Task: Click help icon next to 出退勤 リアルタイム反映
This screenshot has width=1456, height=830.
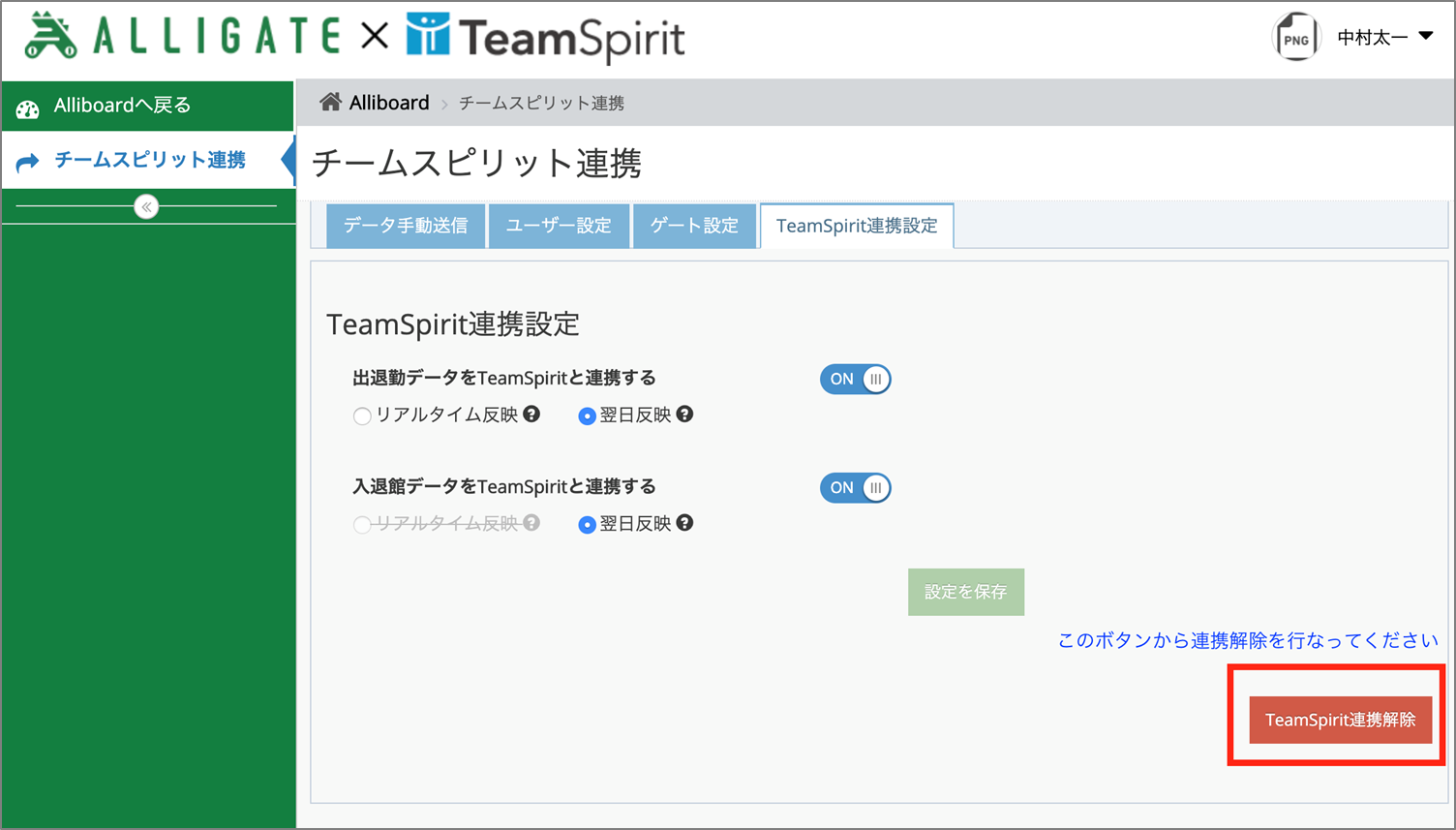Action: click(531, 414)
